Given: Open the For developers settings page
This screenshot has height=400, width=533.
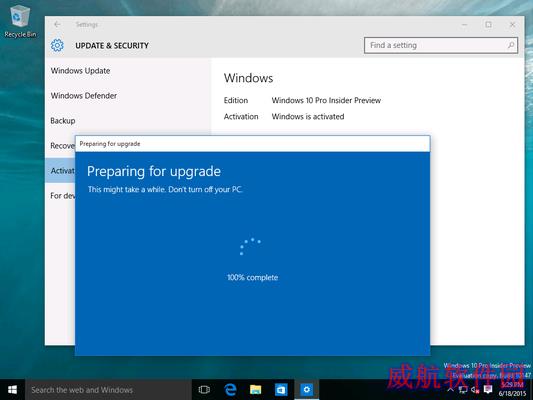Looking at the screenshot, I should pos(63,196).
